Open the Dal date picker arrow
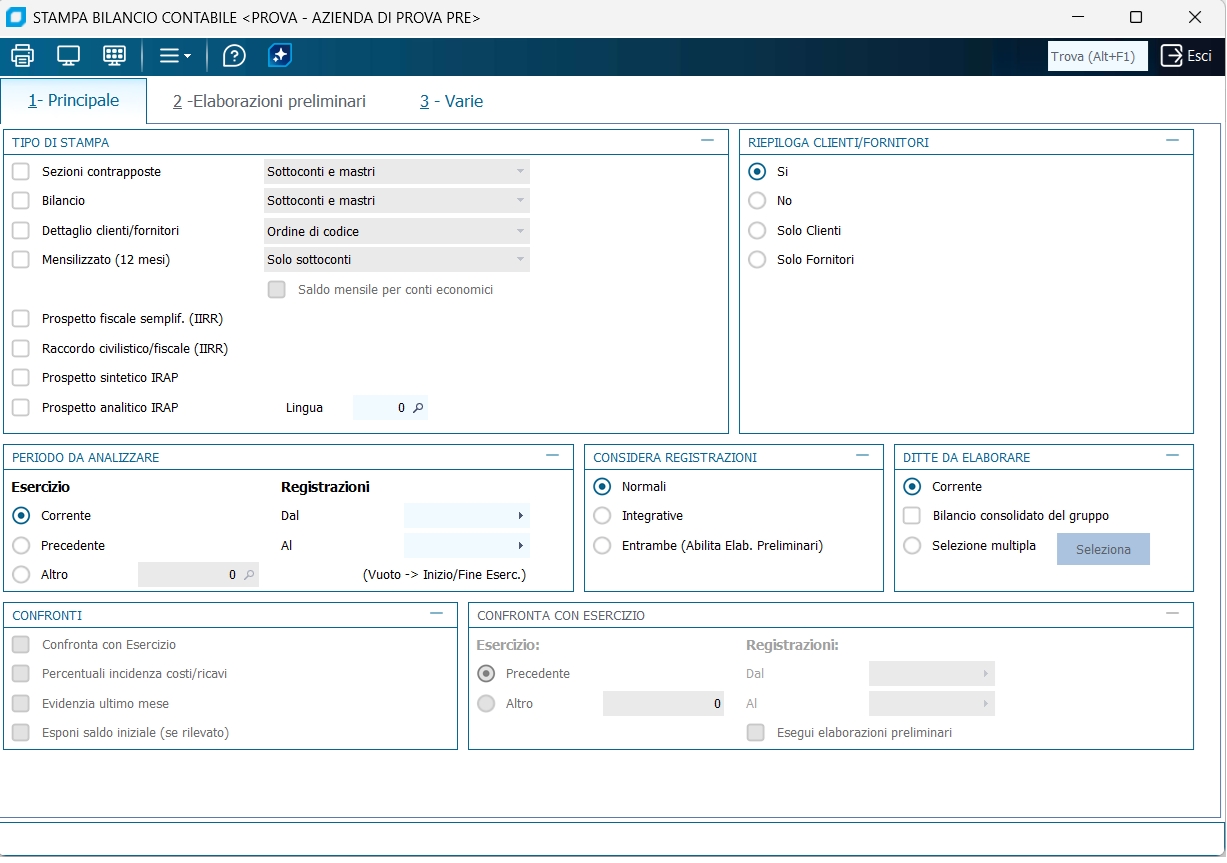The height and width of the screenshot is (863, 1227). coord(520,516)
